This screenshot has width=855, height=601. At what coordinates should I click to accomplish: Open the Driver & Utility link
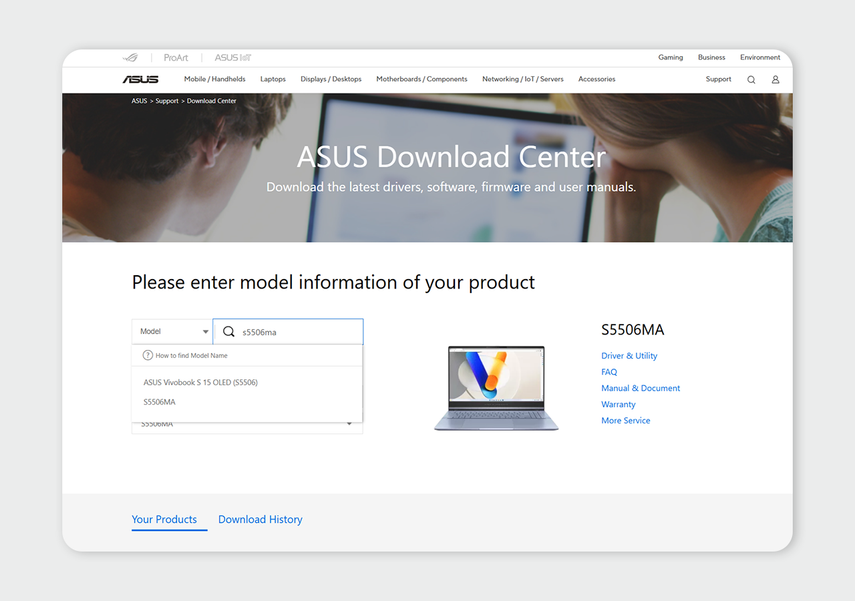point(629,356)
